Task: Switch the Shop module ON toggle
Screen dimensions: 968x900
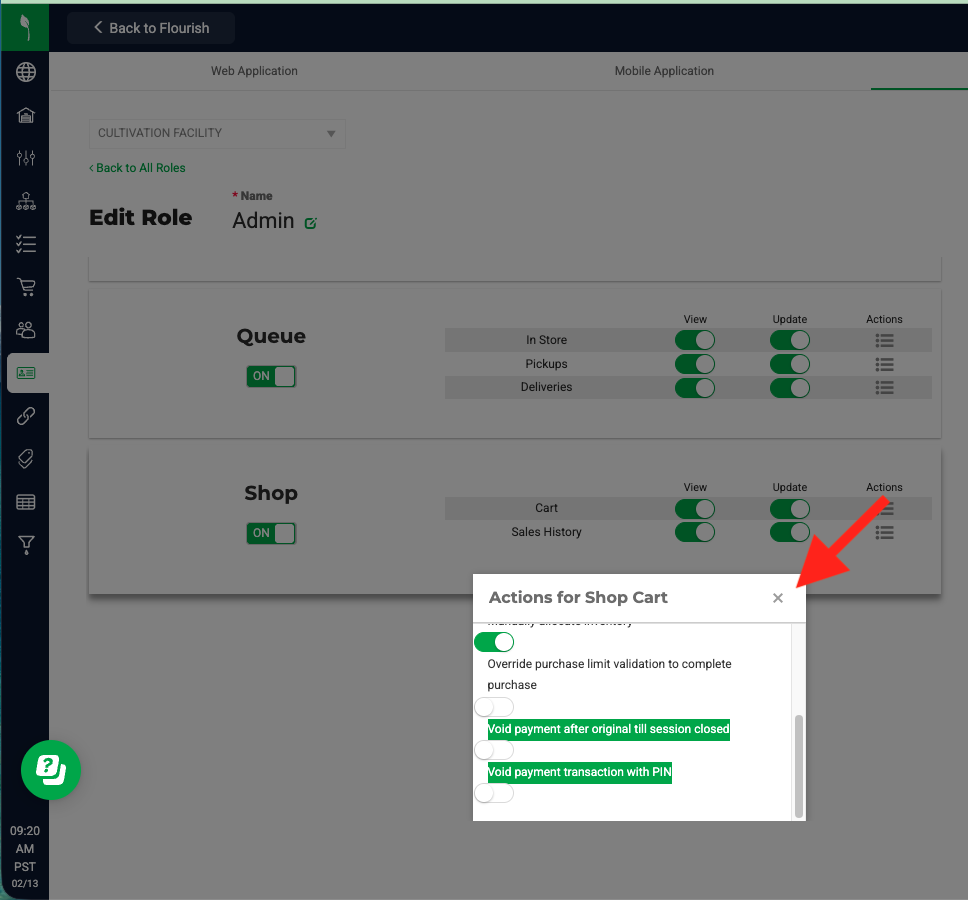Action: point(271,533)
